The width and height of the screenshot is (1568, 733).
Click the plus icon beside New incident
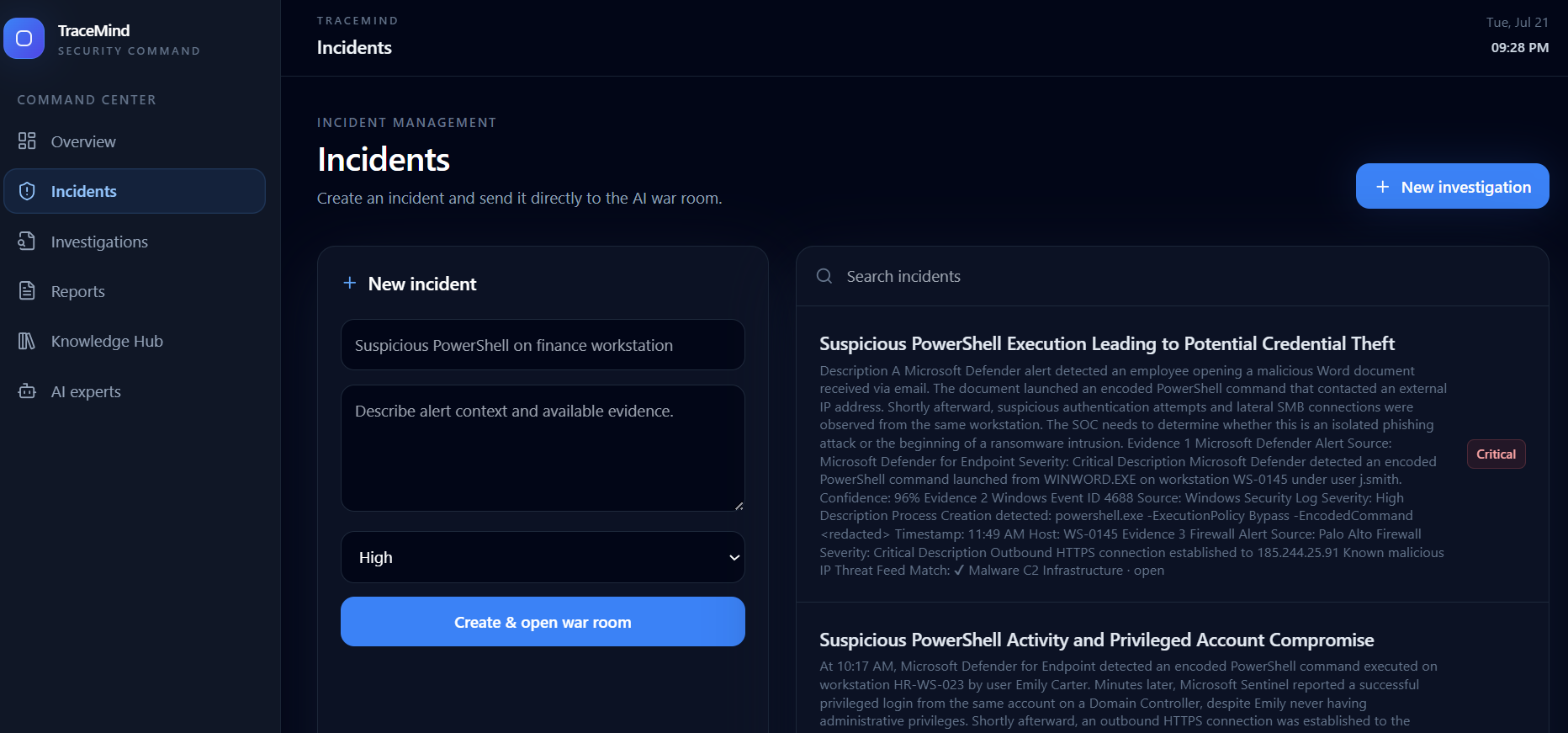pyautogui.click(x=350, y=283)
